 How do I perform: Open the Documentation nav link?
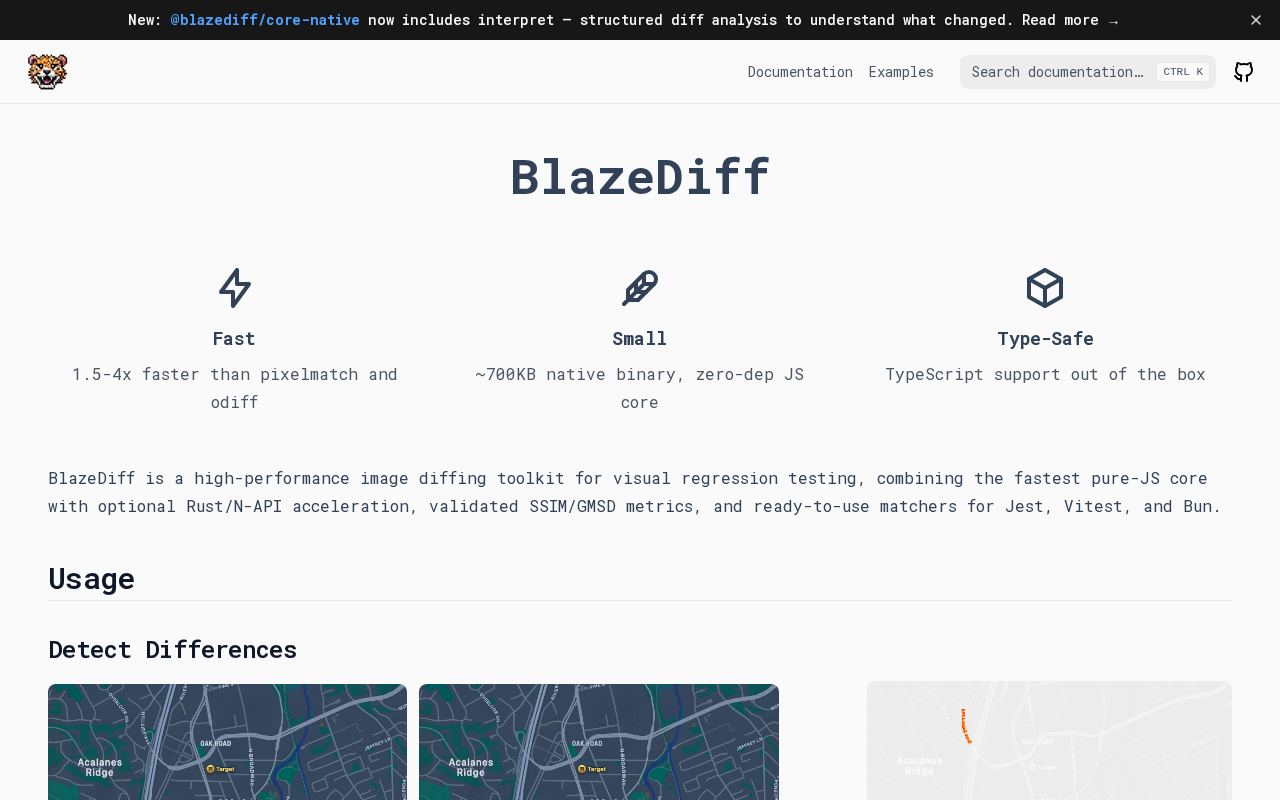point(800,72)
